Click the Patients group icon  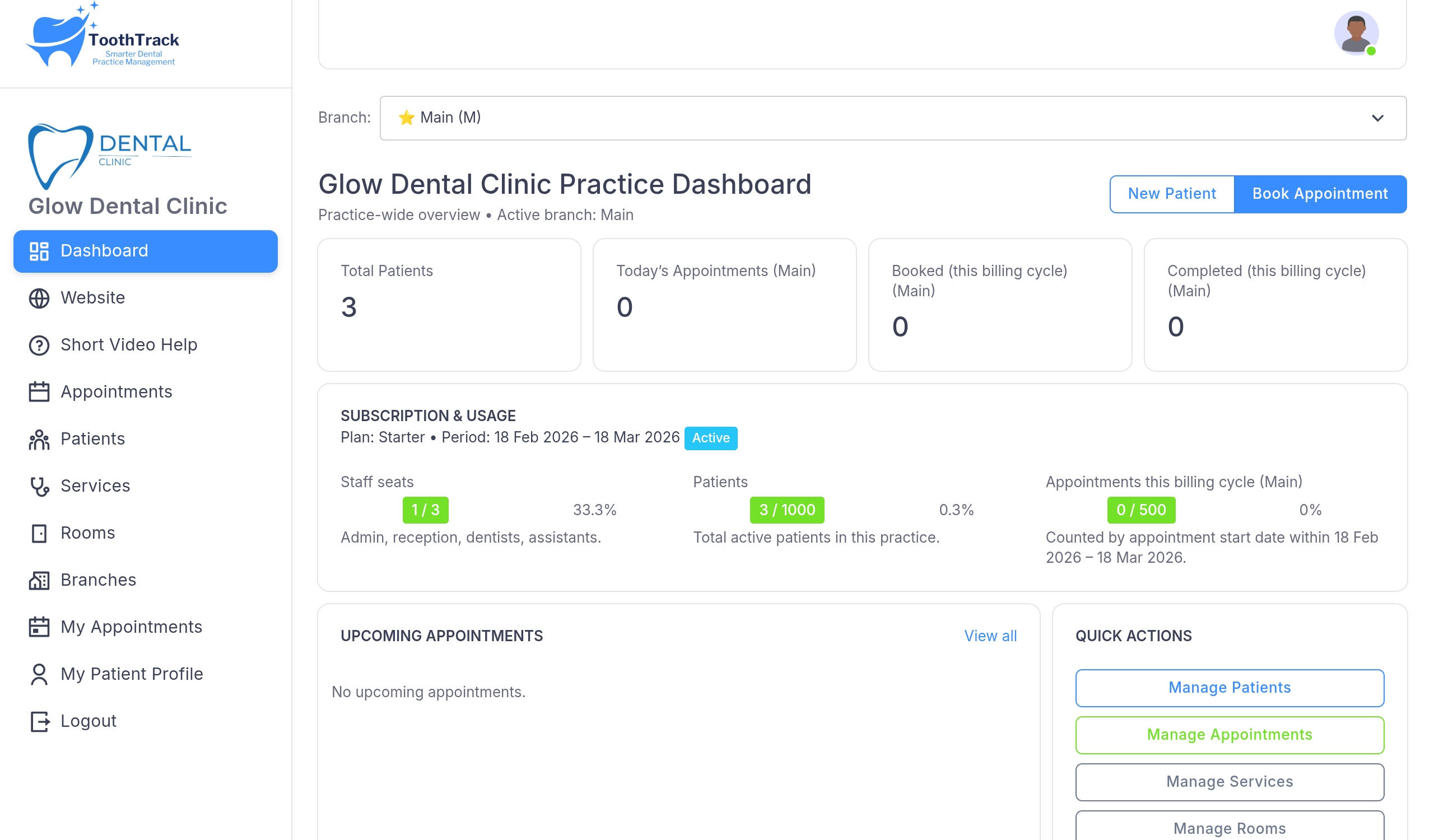coord(39,440)
